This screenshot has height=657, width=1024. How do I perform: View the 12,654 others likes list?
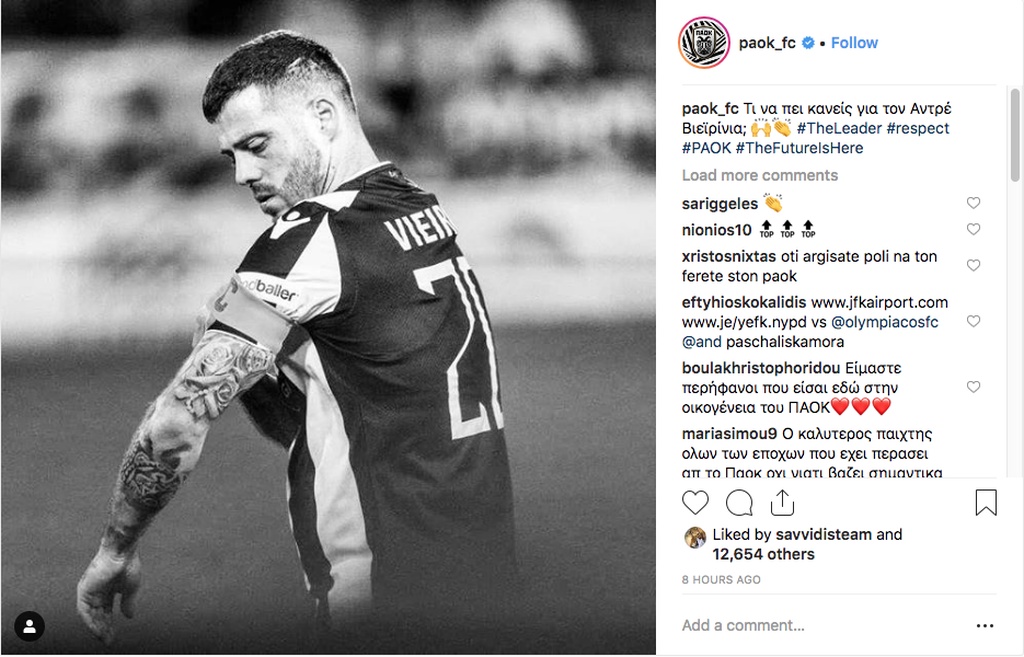(x=763, y=554)
